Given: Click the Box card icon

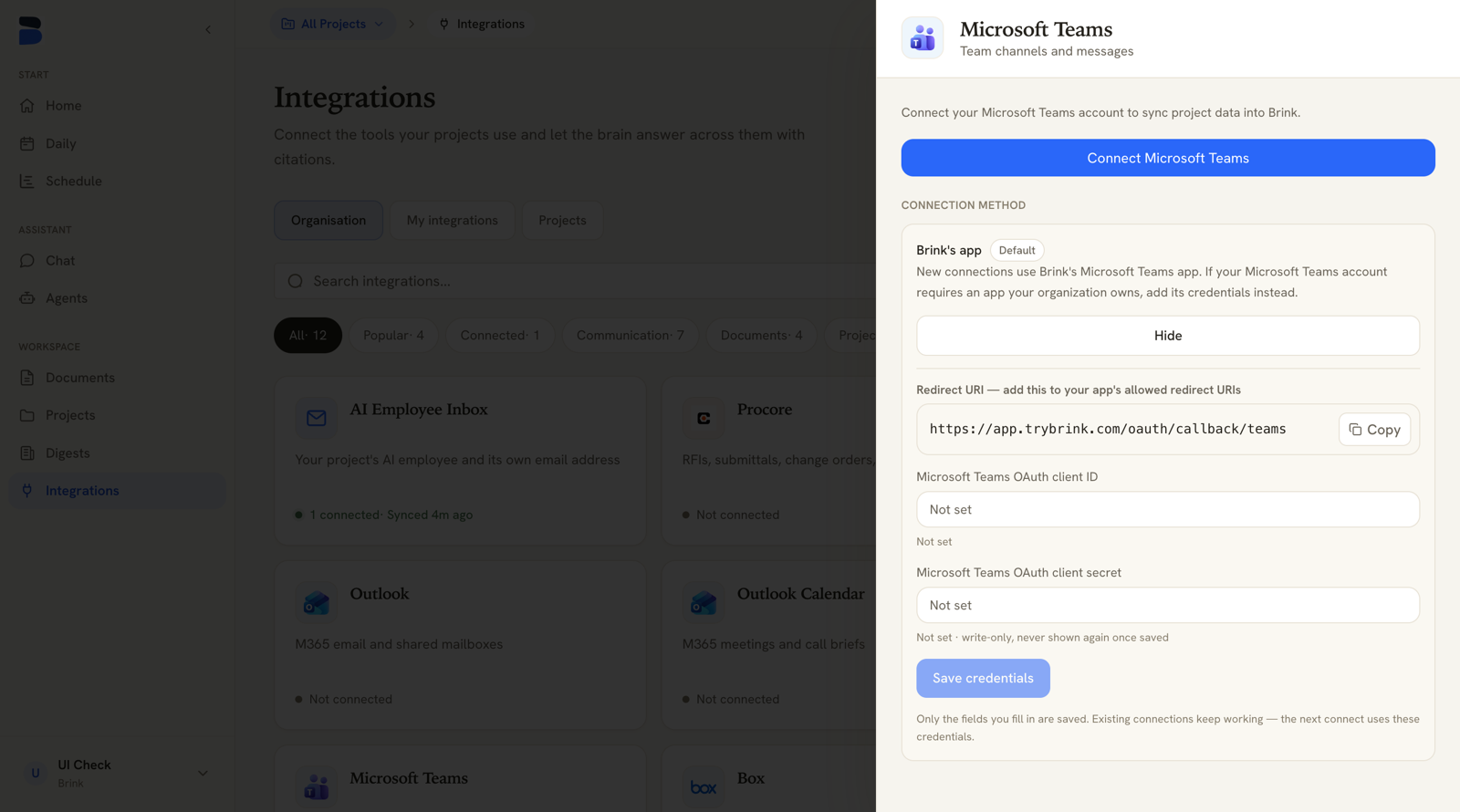Looking at the screenshot, I should click(704, 786).
